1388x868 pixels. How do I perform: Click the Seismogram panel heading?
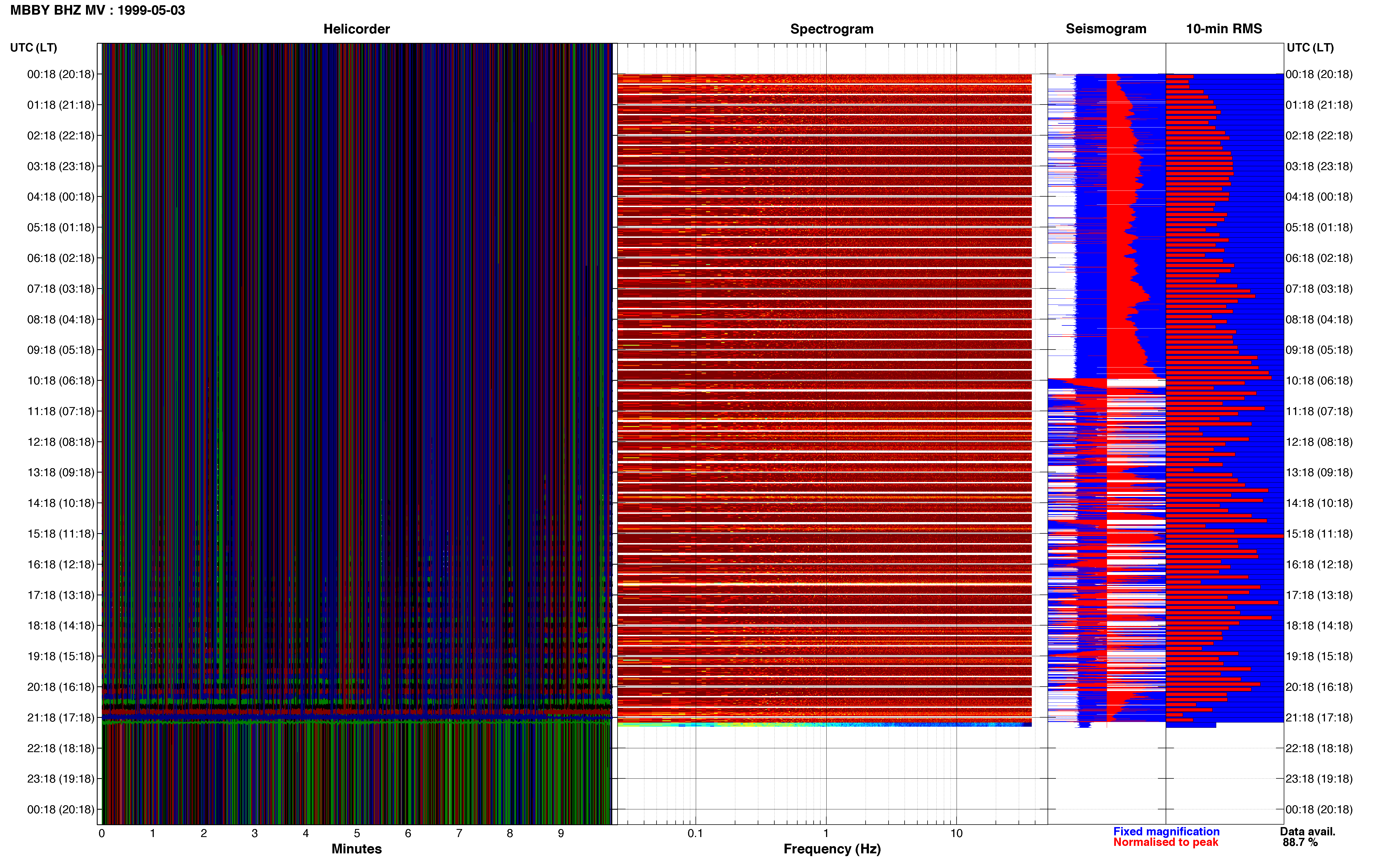point(1106,29)
